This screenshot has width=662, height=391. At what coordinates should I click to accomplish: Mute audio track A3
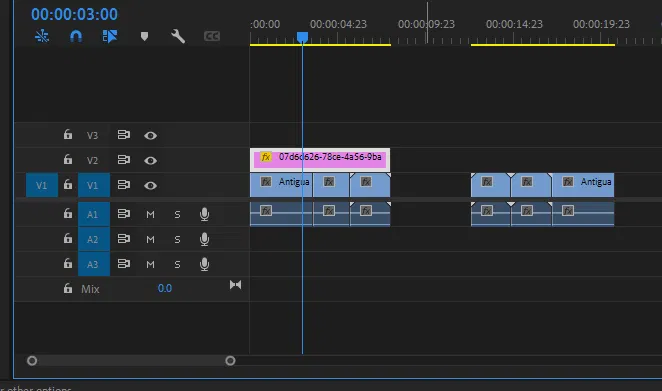tap(150, 264)
